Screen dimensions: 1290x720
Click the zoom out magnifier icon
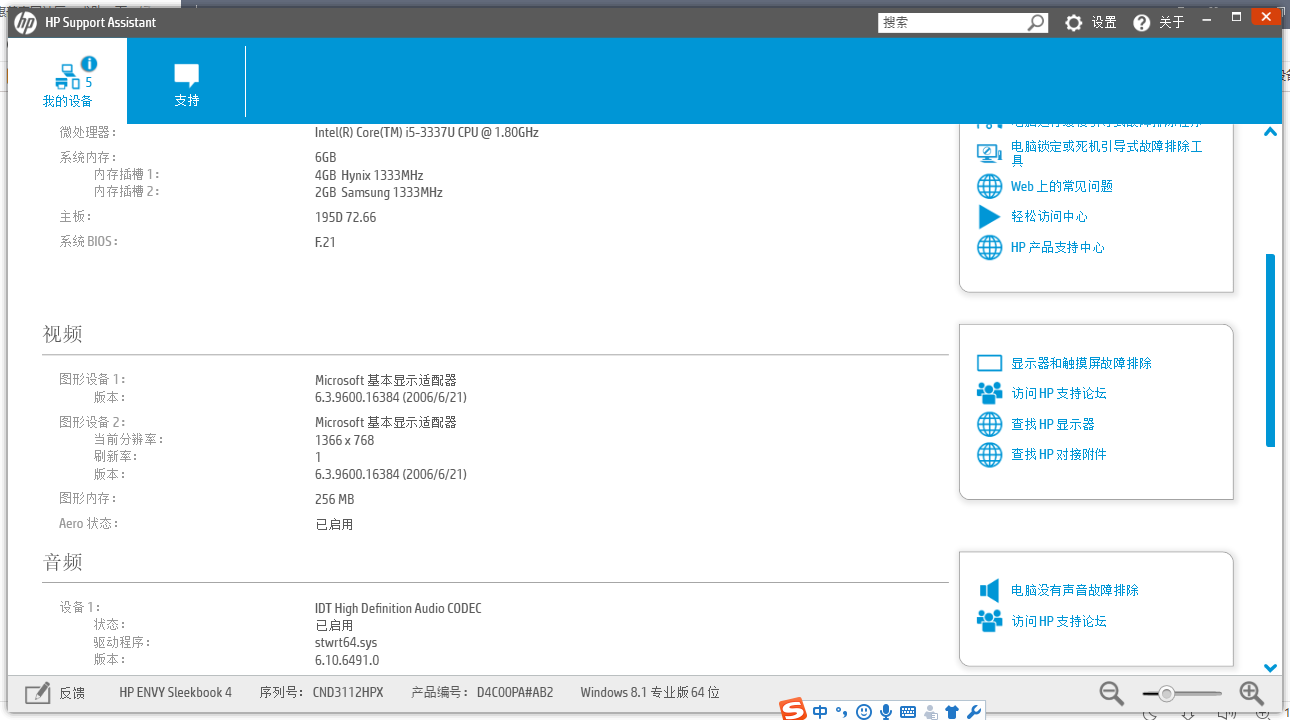point(1111,692)
